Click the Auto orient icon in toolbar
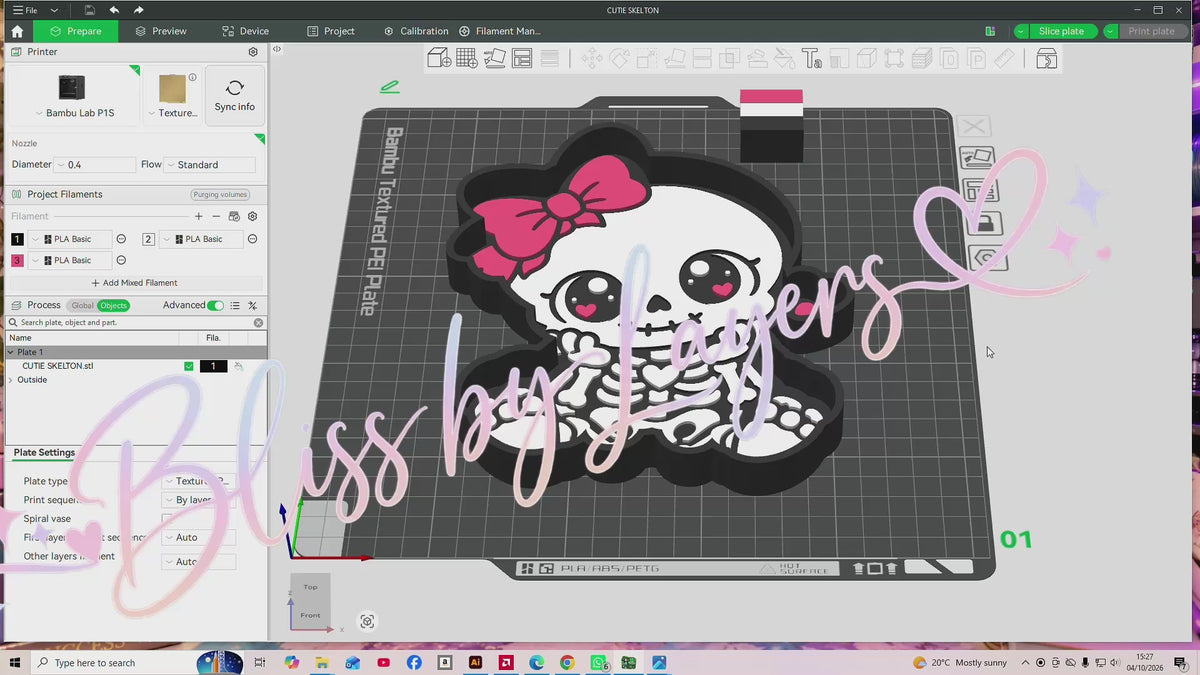 (x=494, y=59)
